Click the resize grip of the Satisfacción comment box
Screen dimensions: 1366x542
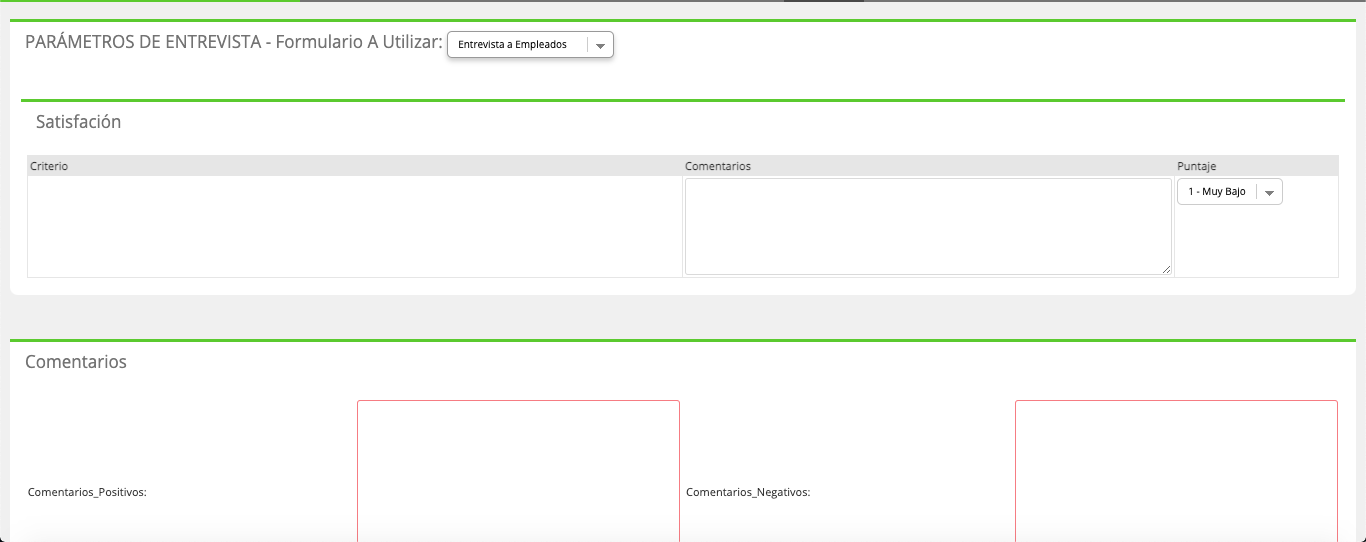(1166, 269)
